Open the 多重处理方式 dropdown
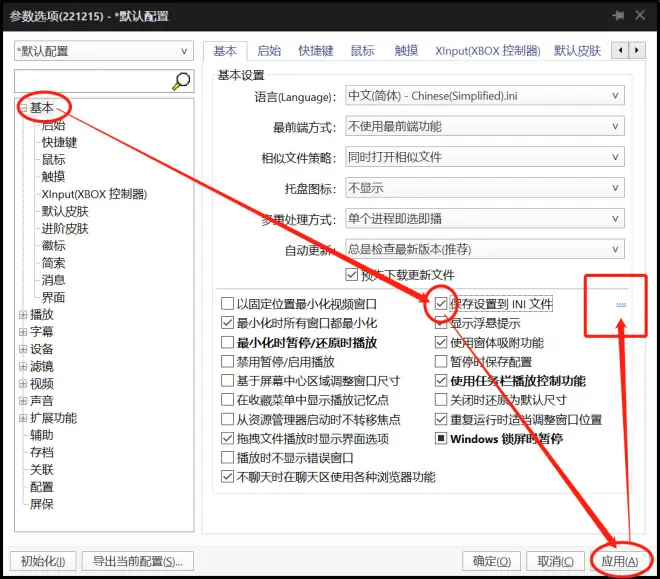The width and height of the screenshot is (660, 579). (x=485, y=218)
